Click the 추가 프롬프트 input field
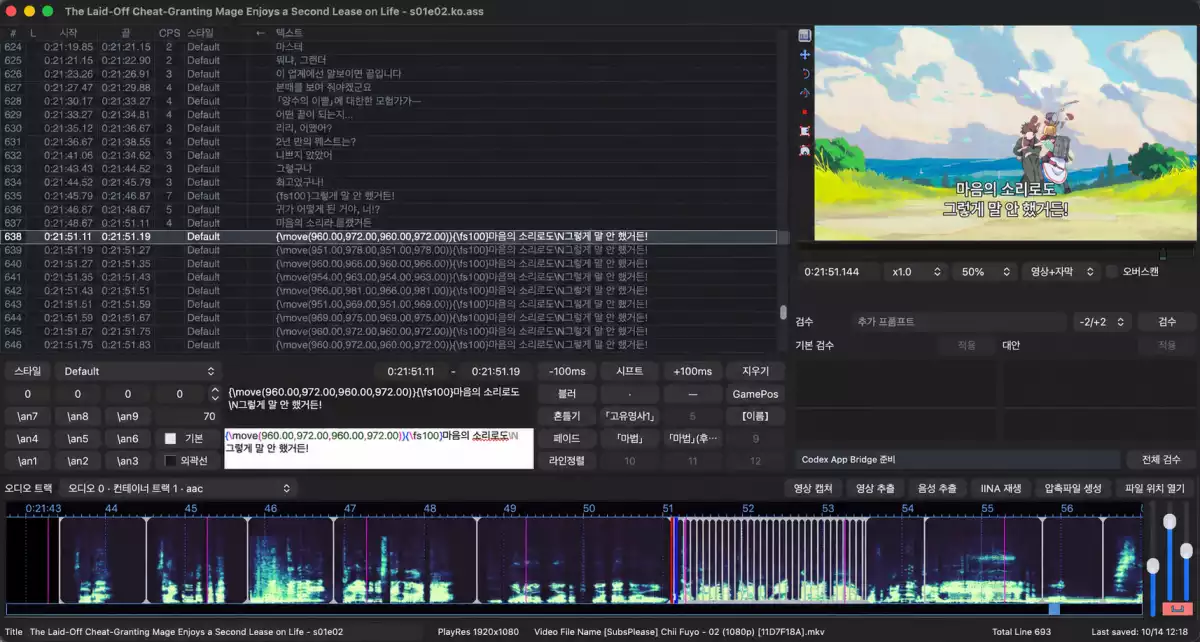This screenshot has height=642, width=1200. click(x=960, y=322)
